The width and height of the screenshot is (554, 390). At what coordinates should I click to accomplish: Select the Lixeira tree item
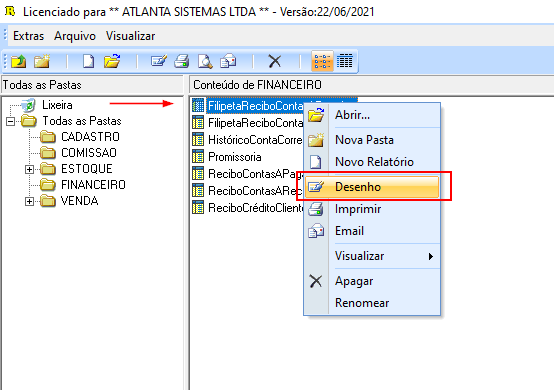57,105
